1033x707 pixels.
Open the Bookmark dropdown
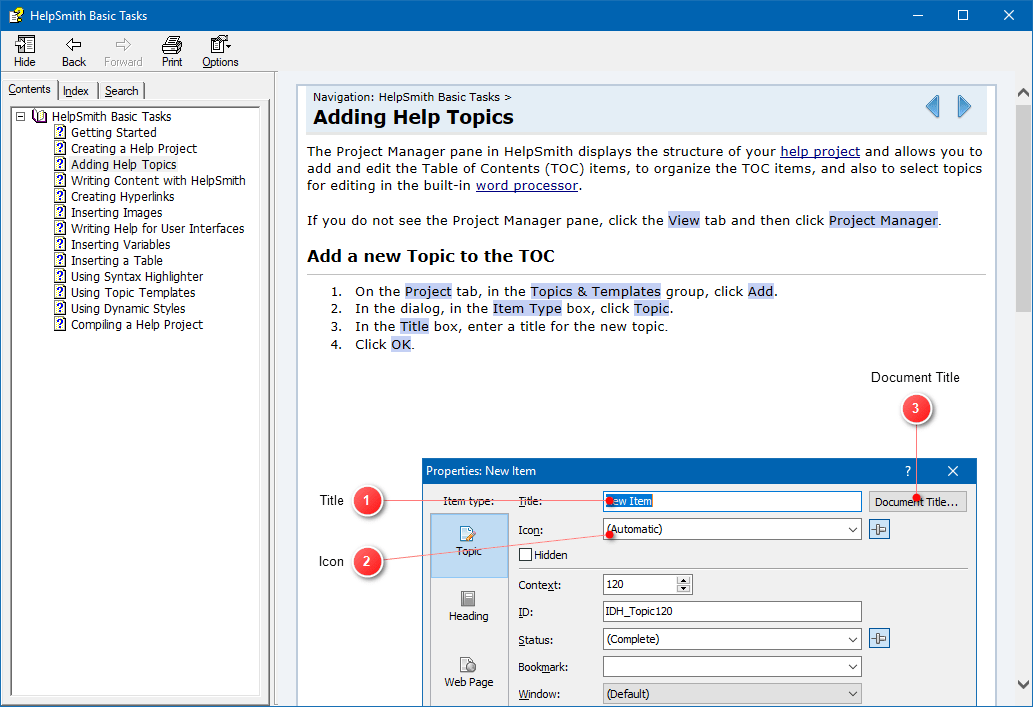tap(852, 667)
